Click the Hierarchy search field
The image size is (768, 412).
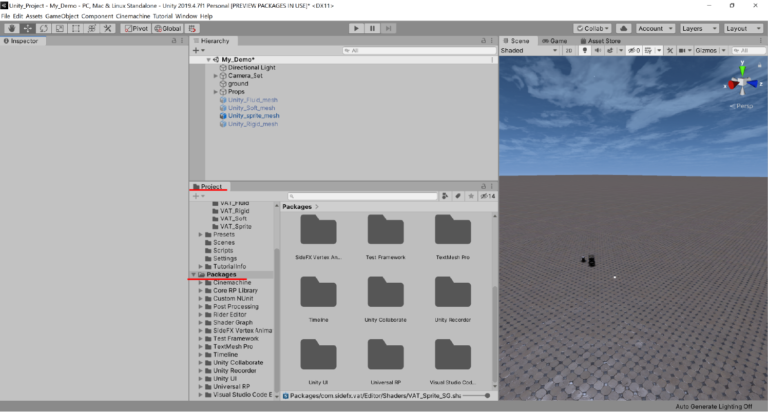coord(419,50)
